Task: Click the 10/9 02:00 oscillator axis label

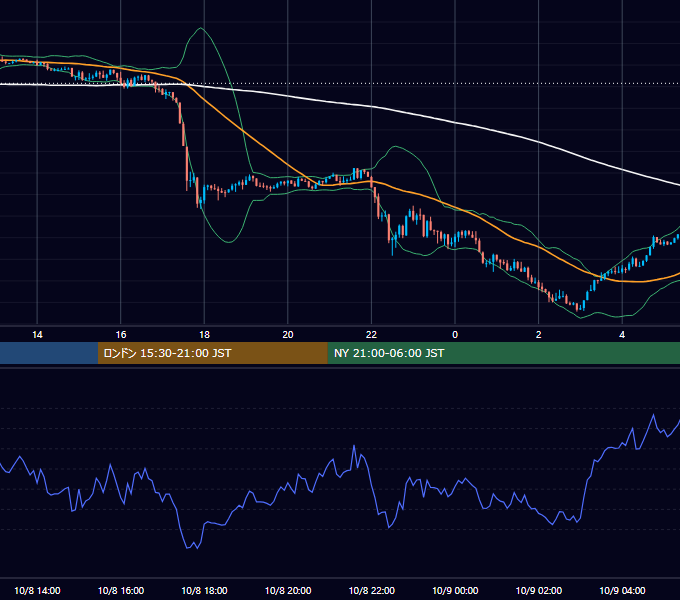Action: pos(539,590)
